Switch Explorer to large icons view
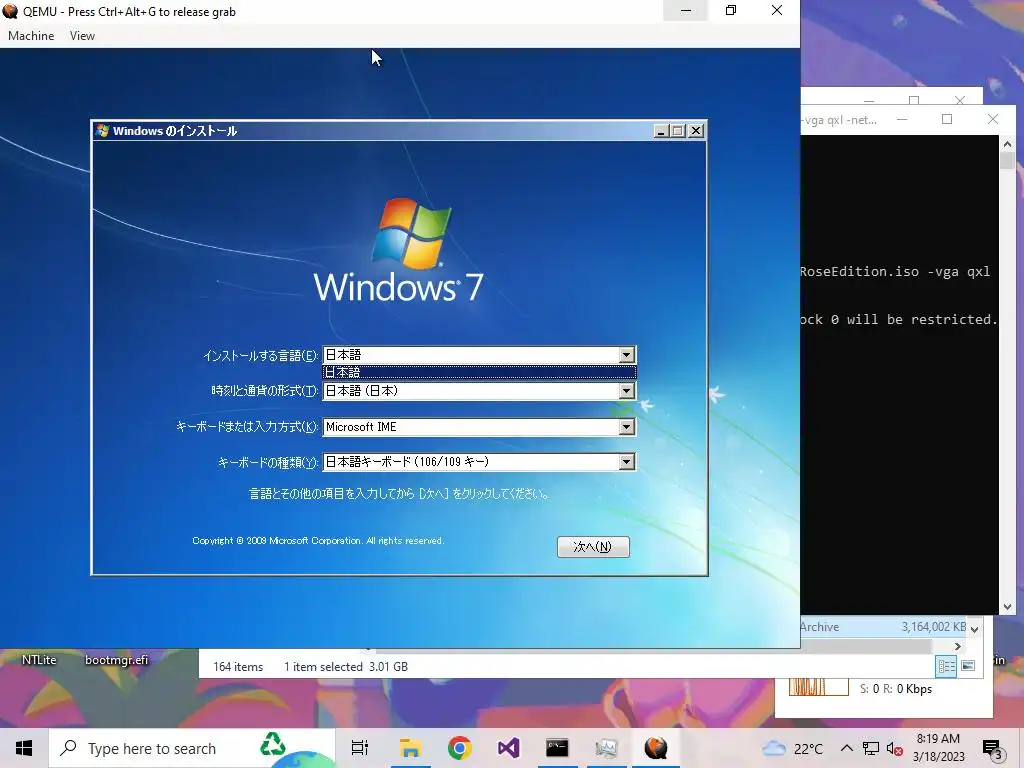1024x768 pixels. pos(968,666)
